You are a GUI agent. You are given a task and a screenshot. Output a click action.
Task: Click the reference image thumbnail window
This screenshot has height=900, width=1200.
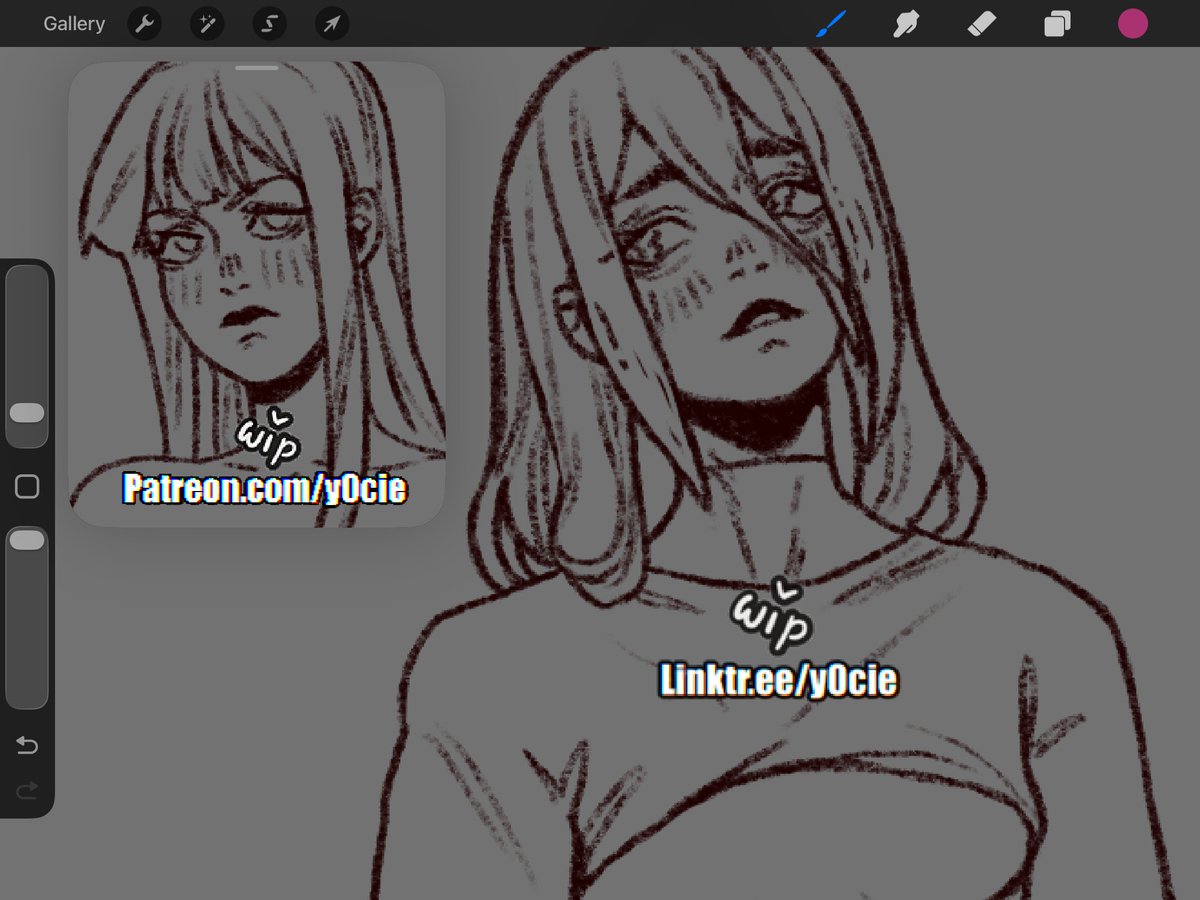(x=257, y=294)
